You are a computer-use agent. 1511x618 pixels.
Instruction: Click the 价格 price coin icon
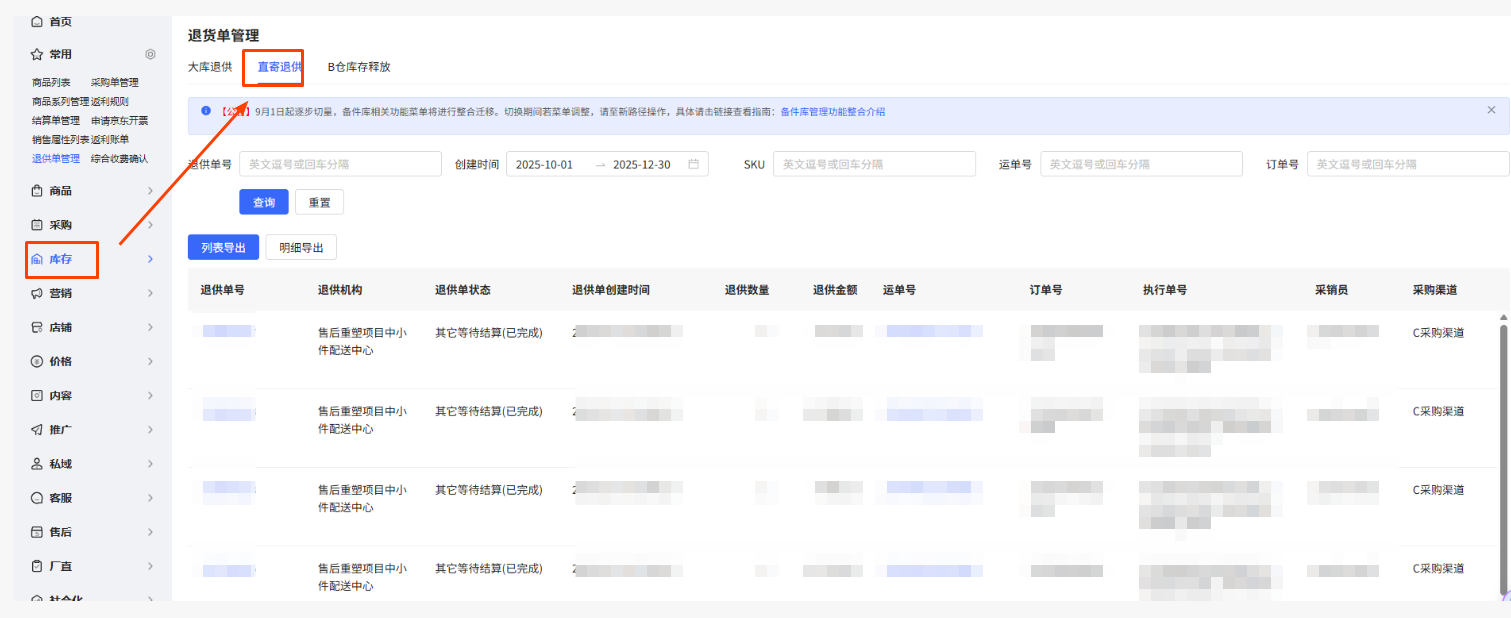point(37,361)
